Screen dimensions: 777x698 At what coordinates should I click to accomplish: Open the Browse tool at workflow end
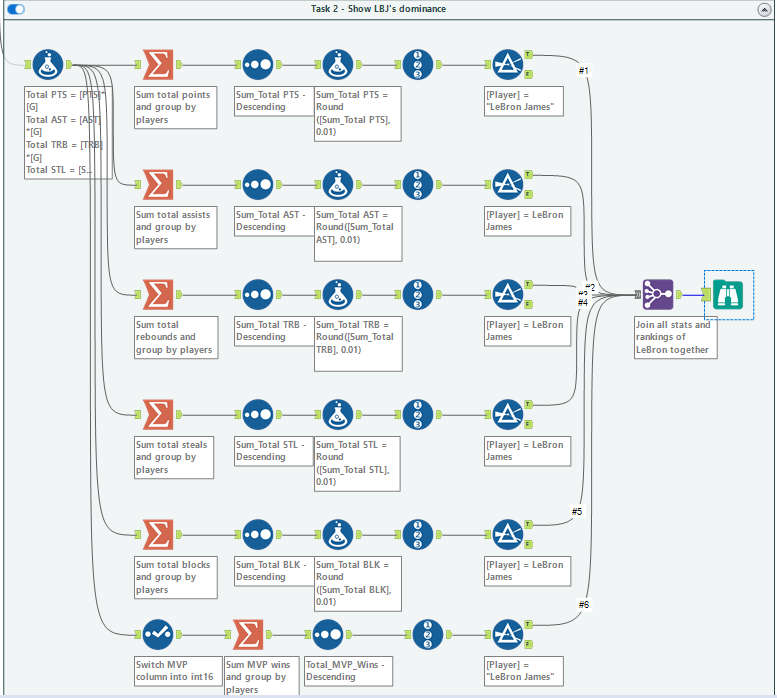coord(728,294)
